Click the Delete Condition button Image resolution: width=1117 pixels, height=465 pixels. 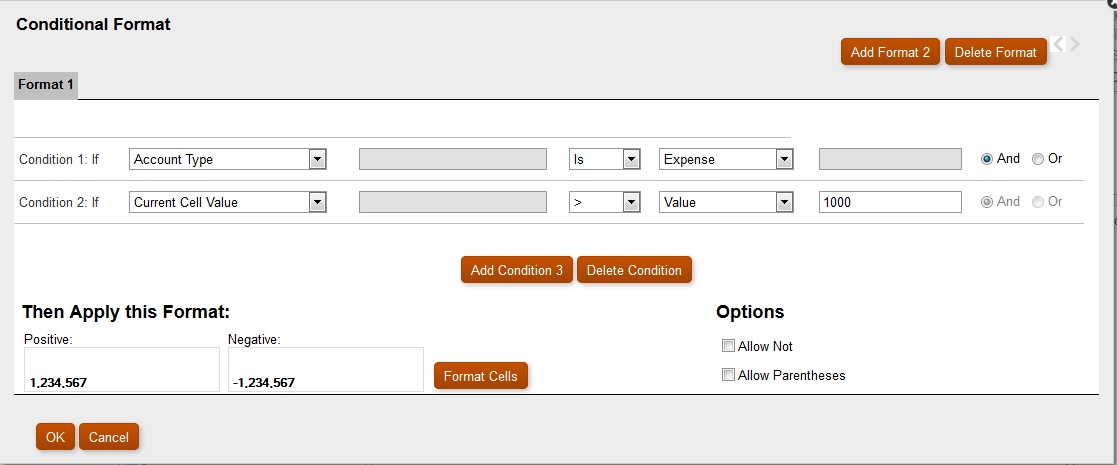coord(634,270)
